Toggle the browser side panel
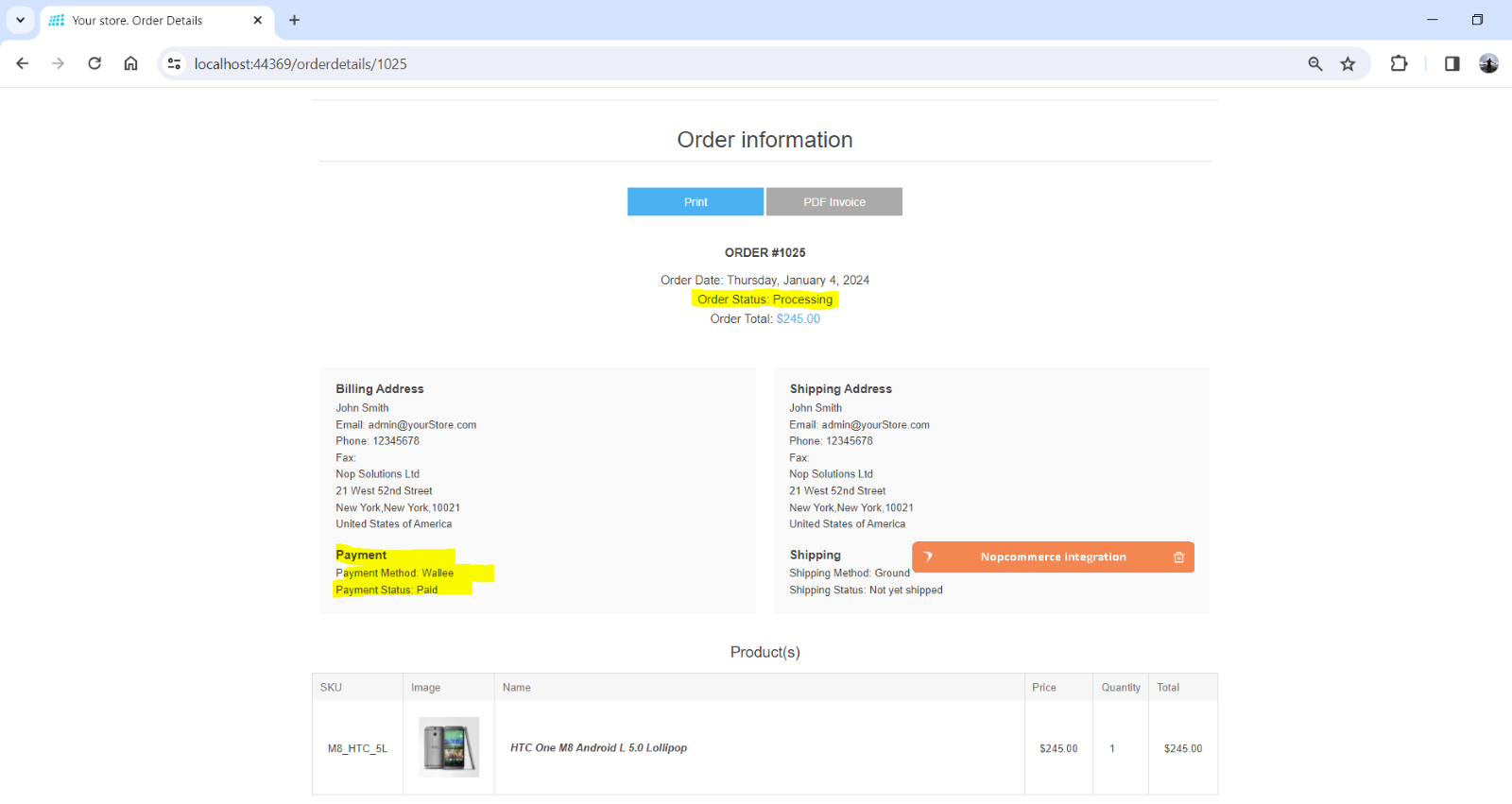 pos(1452,63)
